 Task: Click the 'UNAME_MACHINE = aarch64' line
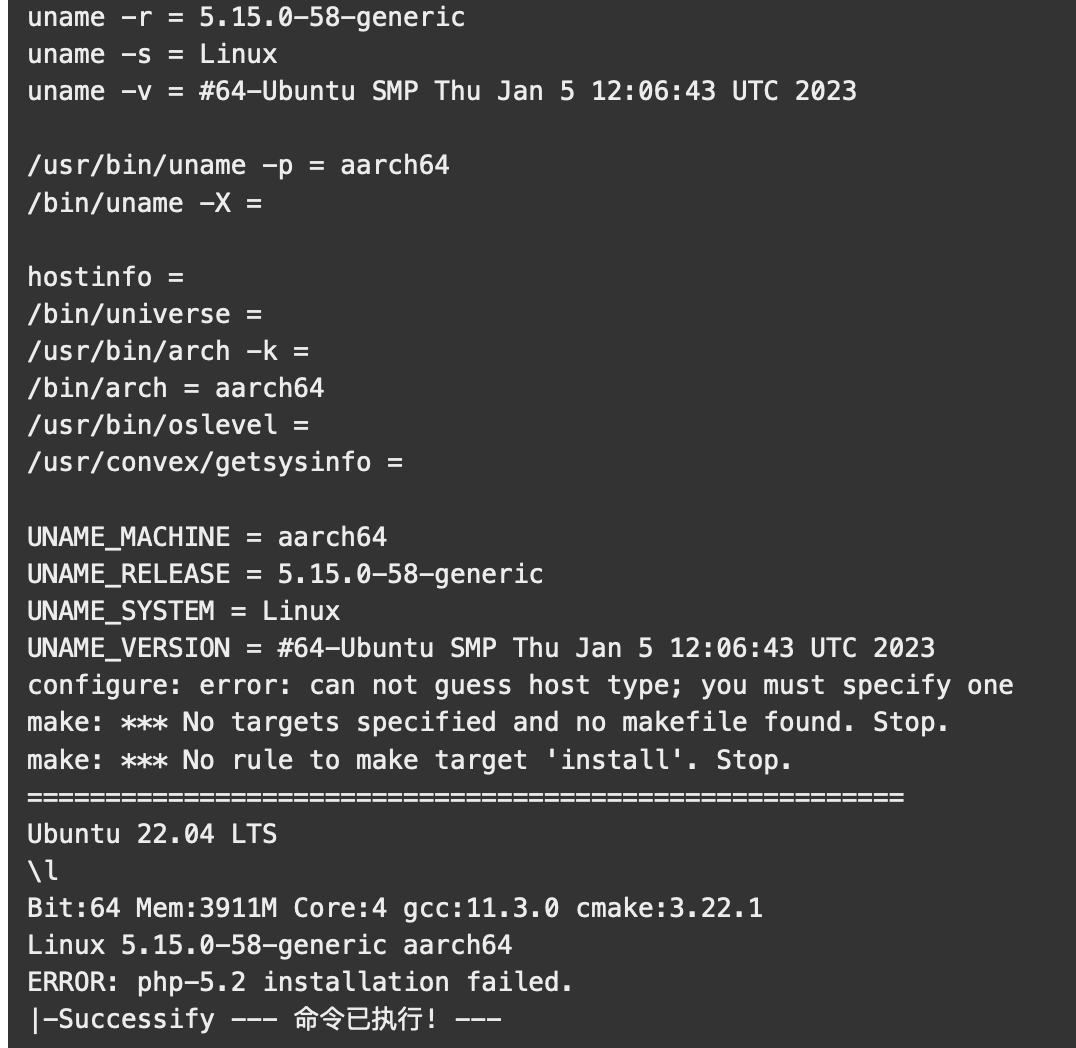tap(207, 537)
